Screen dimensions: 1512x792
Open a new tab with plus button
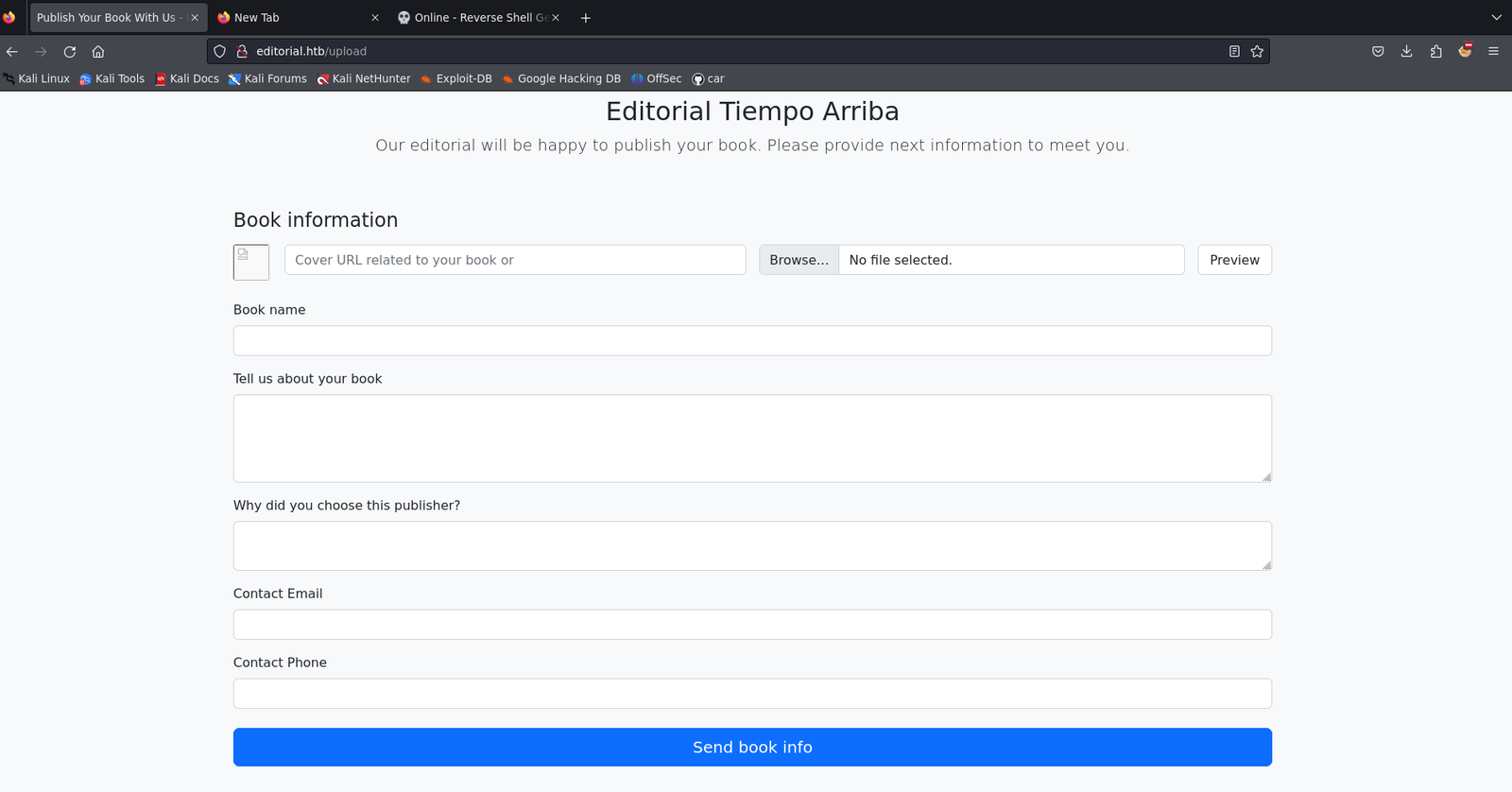(x=586, y=18)
